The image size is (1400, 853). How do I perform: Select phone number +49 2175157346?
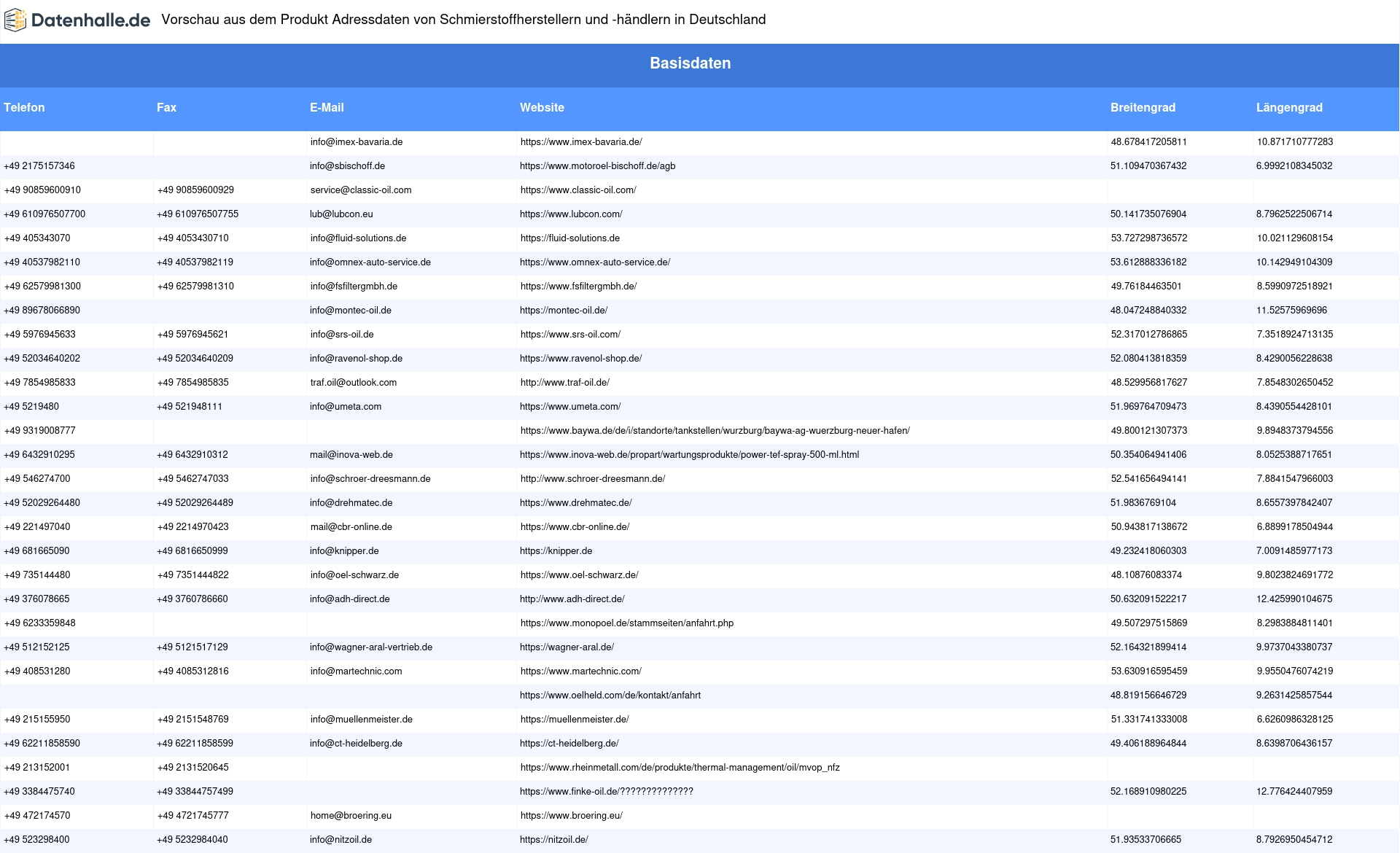tap(39, 166)
